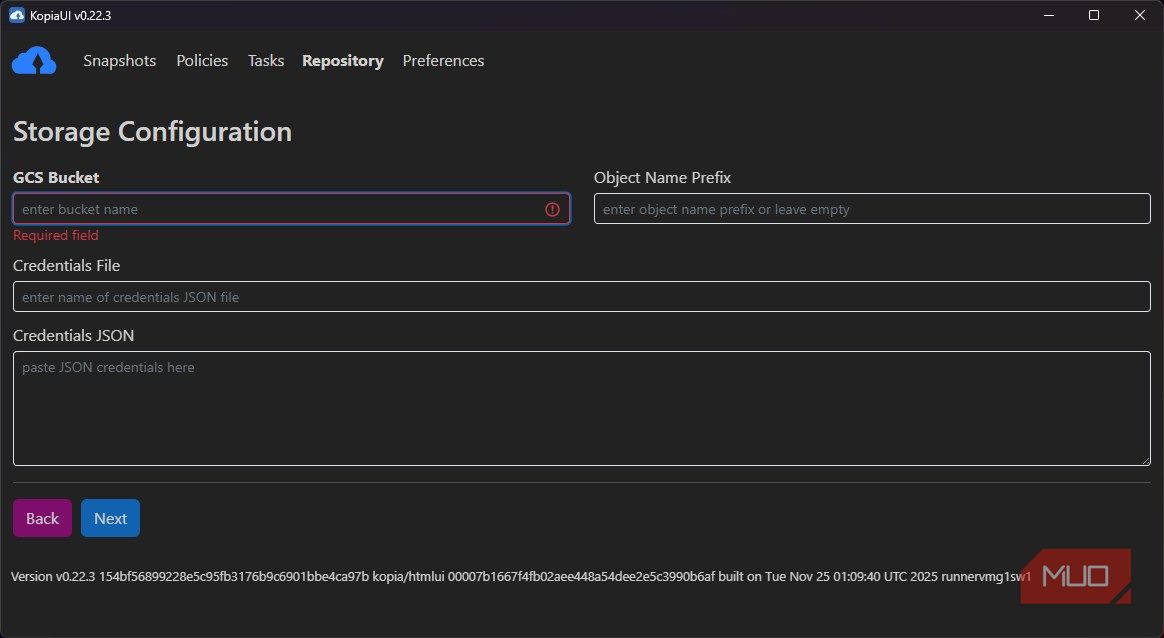Screen dimensions: 1164x638
Task: Click the version build info text
Action: (x=521, y=576)
